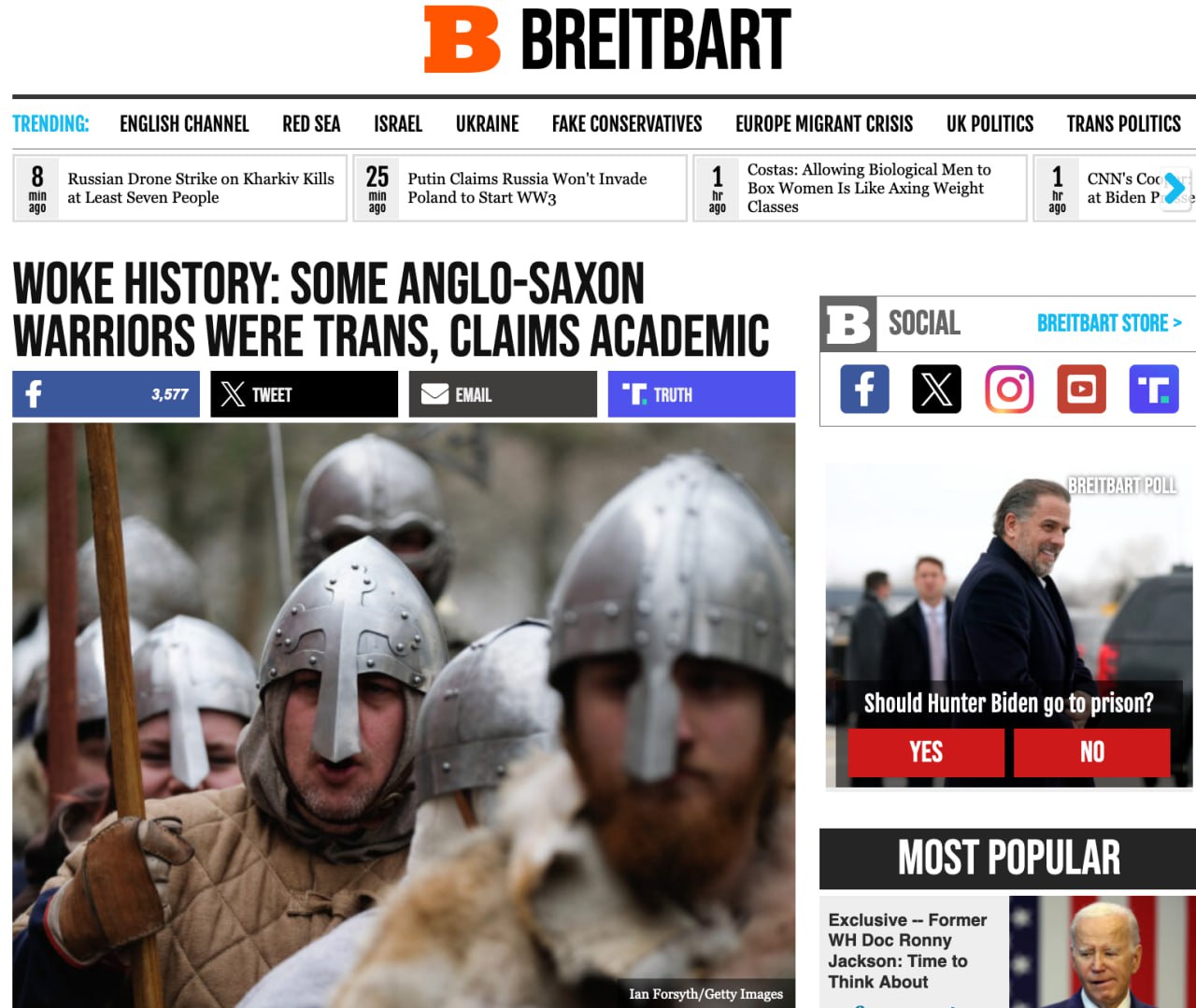Select Fake Conservatives trending topic
The image size is (1196, 1008).
(x=627, y=124)
